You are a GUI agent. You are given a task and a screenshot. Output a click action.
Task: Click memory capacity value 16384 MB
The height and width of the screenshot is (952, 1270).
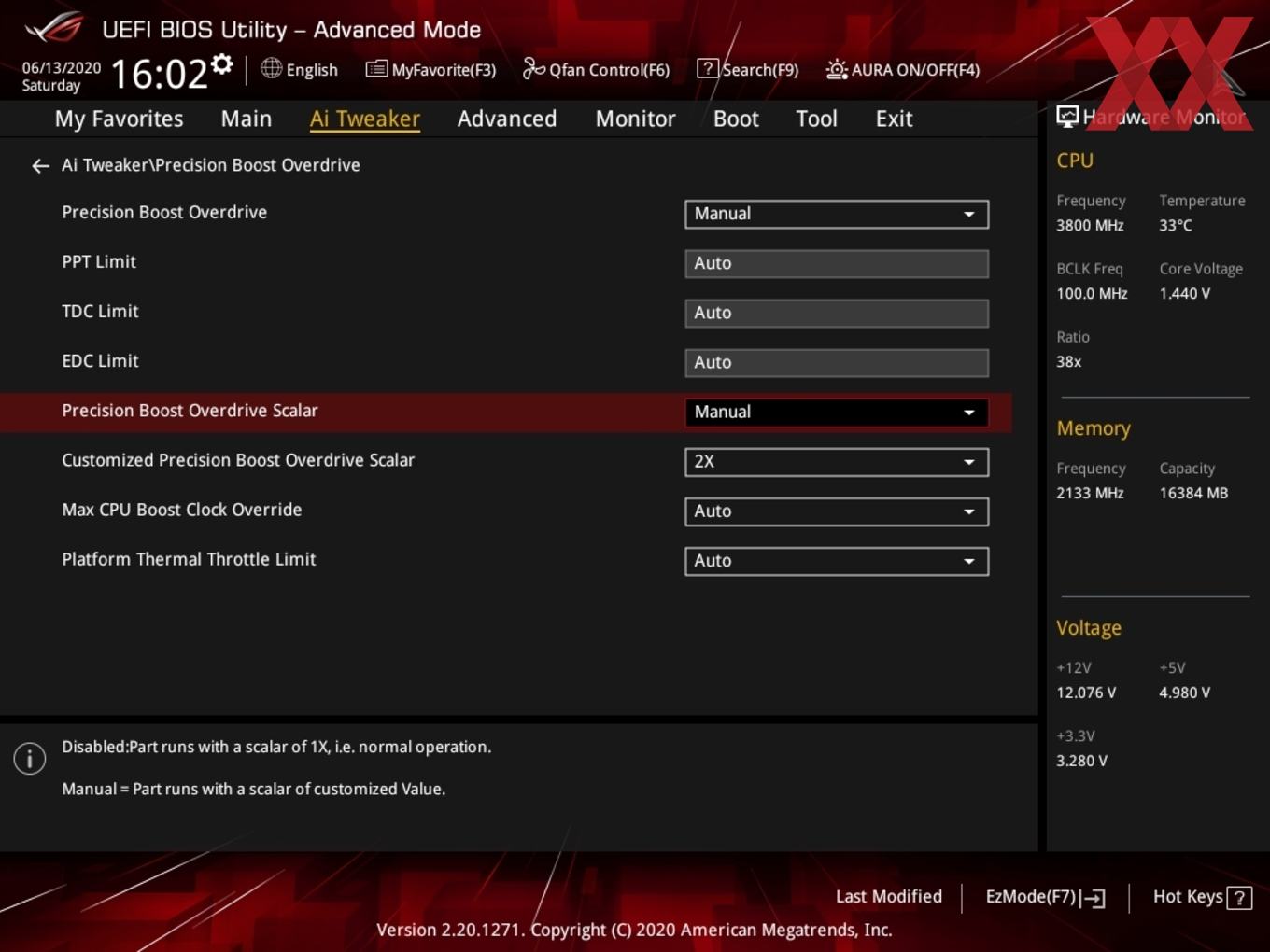1193,494
